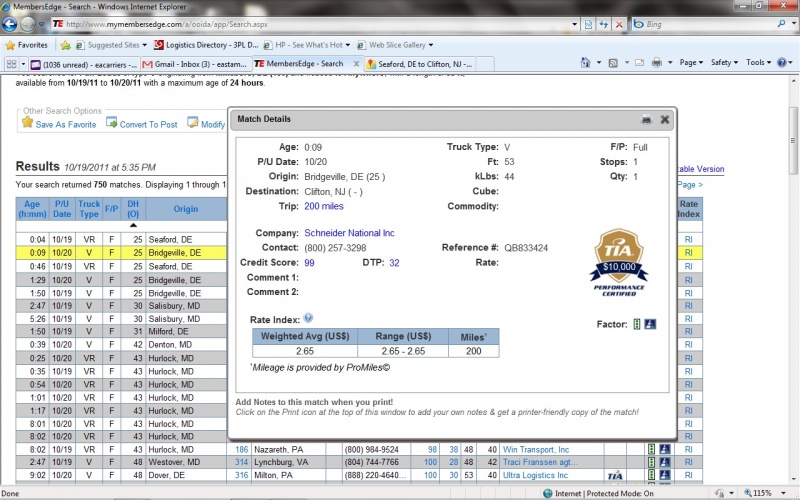The image size is (800, 500).
Task: Click the RSS feeds icon in command bar
Action: [613, 63]
